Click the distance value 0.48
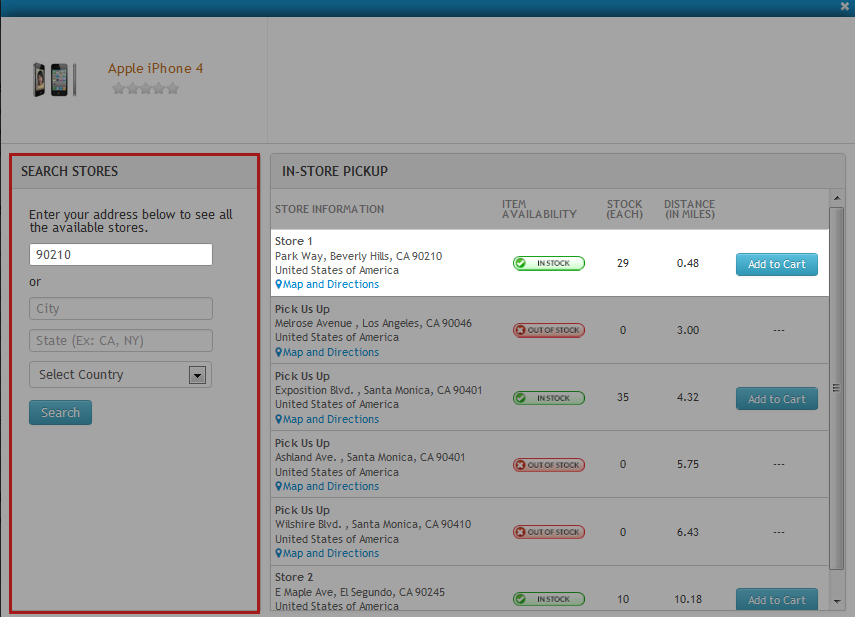This screenshot has height=617, width=855. click(688, 264)
